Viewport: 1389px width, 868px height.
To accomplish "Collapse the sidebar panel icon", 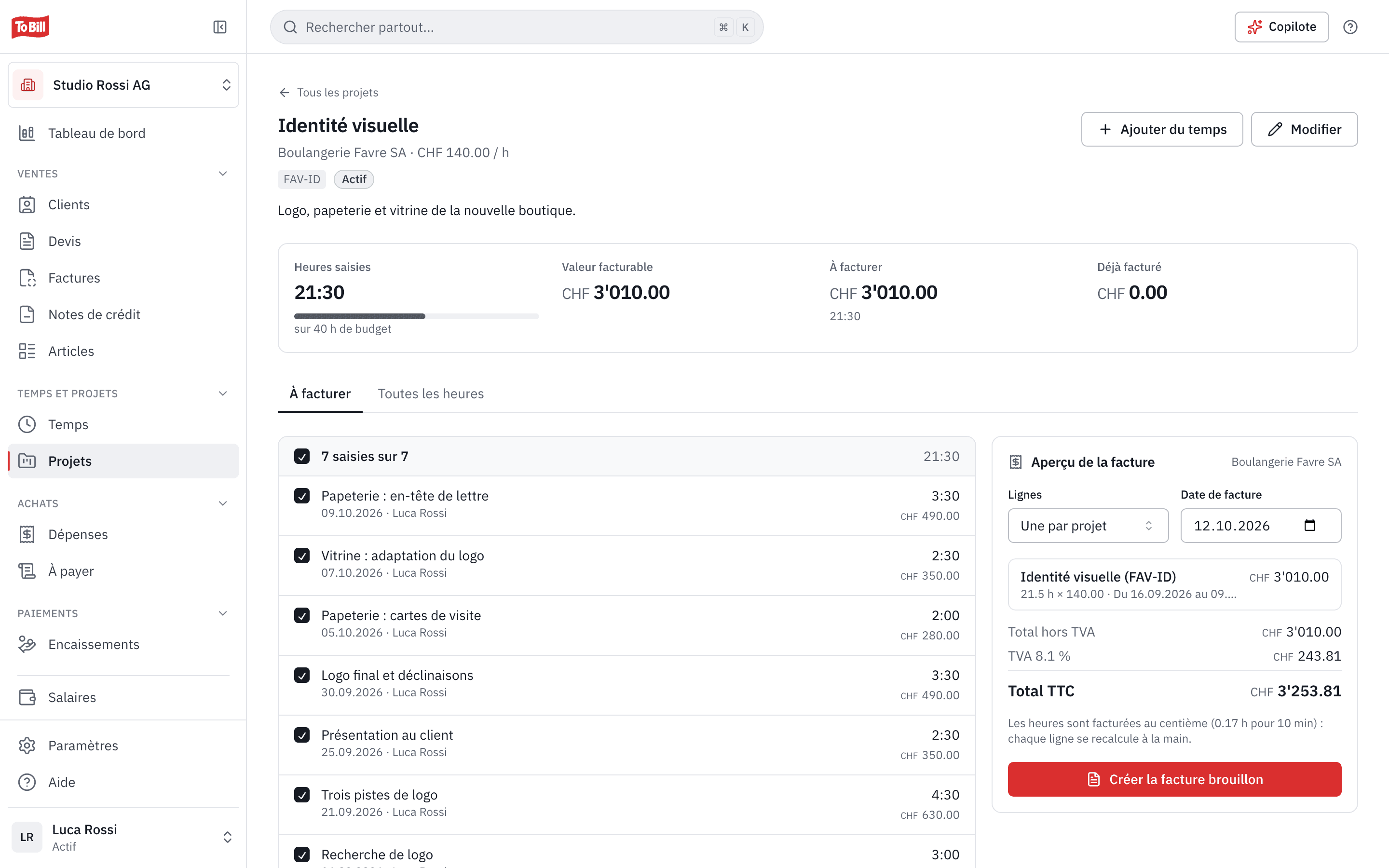I will [x=220, y=27].
